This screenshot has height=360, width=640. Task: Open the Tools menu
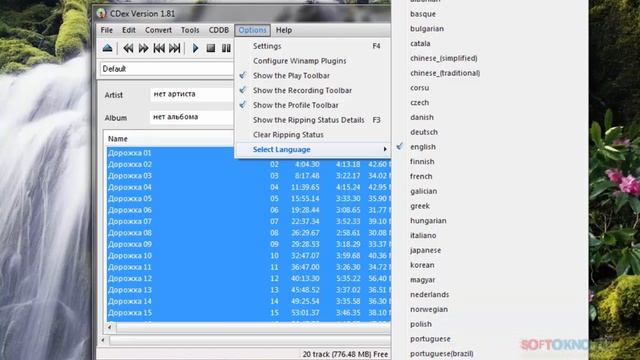click(x=190, y=30)
